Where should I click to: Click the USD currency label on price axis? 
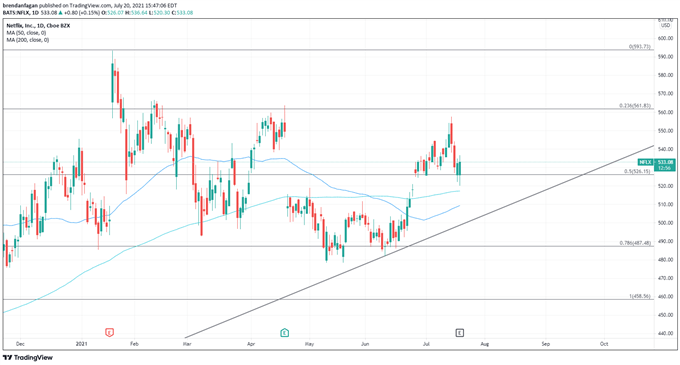coord(666,26)
